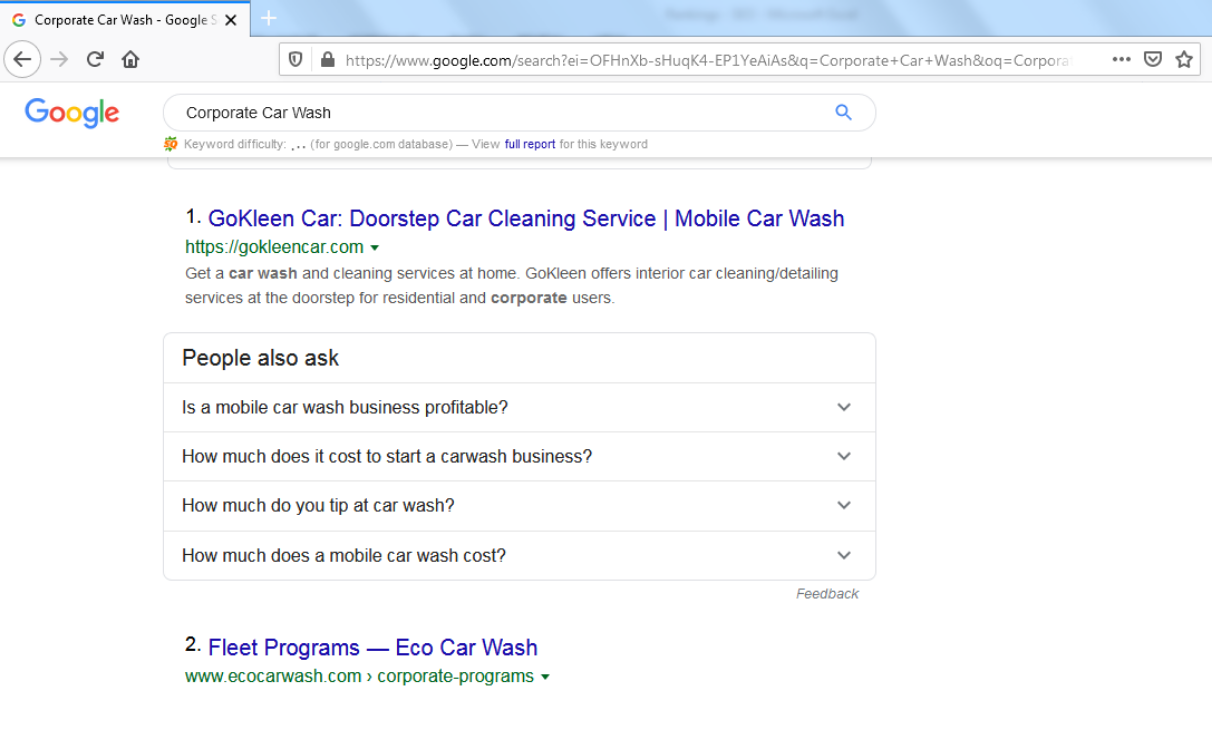Click the www.ecocarwash.com › corporate-programs URL
1212x730 pixels.
click(x=359, y=676)
